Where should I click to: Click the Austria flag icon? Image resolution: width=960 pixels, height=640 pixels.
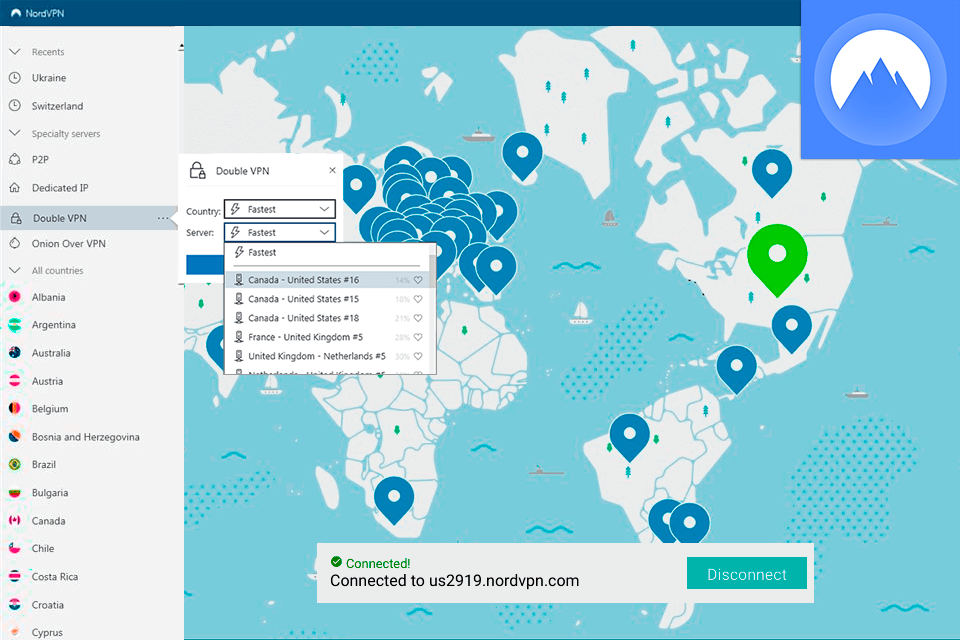[x=15, y=381]
